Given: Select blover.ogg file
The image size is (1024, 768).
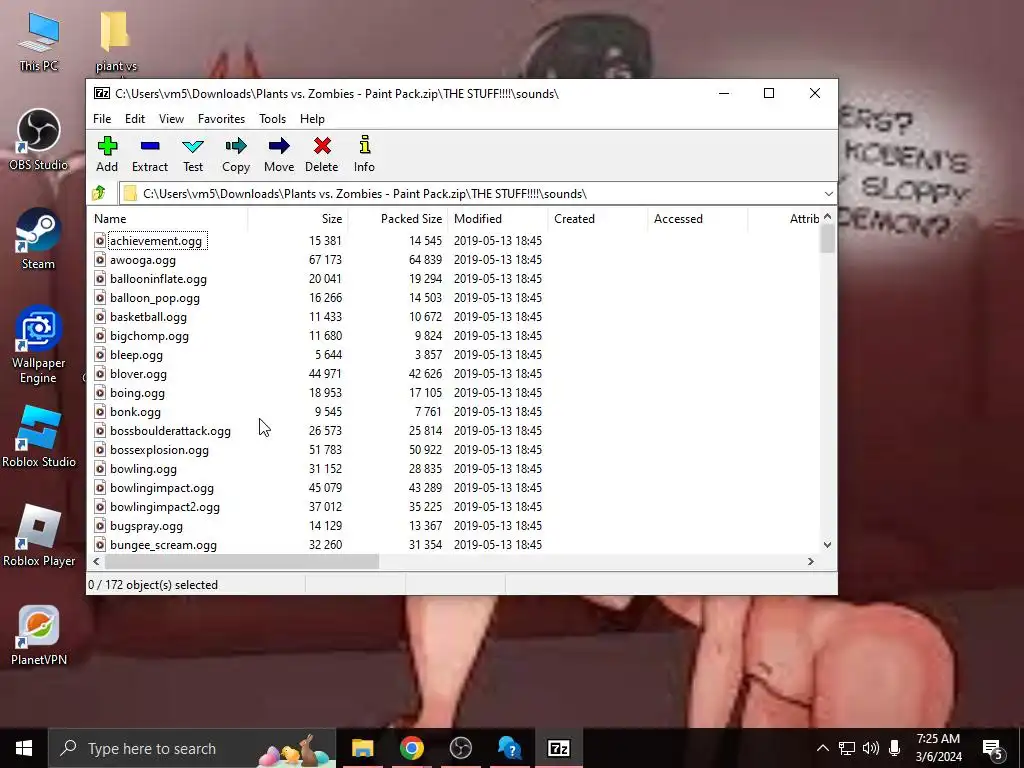Looking at the screenshot, I should coord(138,374).
